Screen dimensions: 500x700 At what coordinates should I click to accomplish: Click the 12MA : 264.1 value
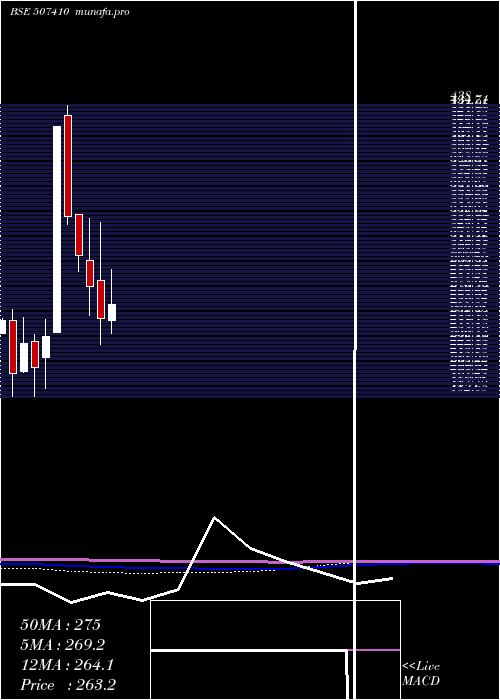pyautogui.click(x=67, y=665)
